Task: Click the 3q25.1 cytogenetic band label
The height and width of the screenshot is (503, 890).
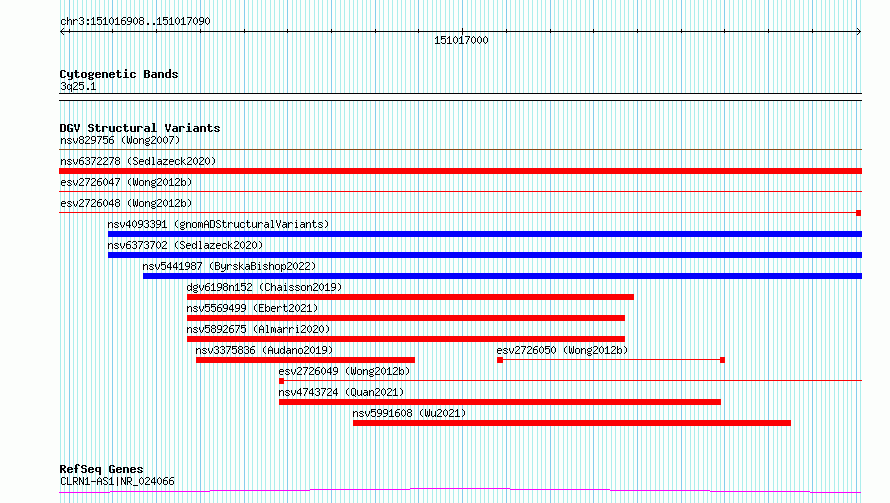Action: [x=78, y=86]
